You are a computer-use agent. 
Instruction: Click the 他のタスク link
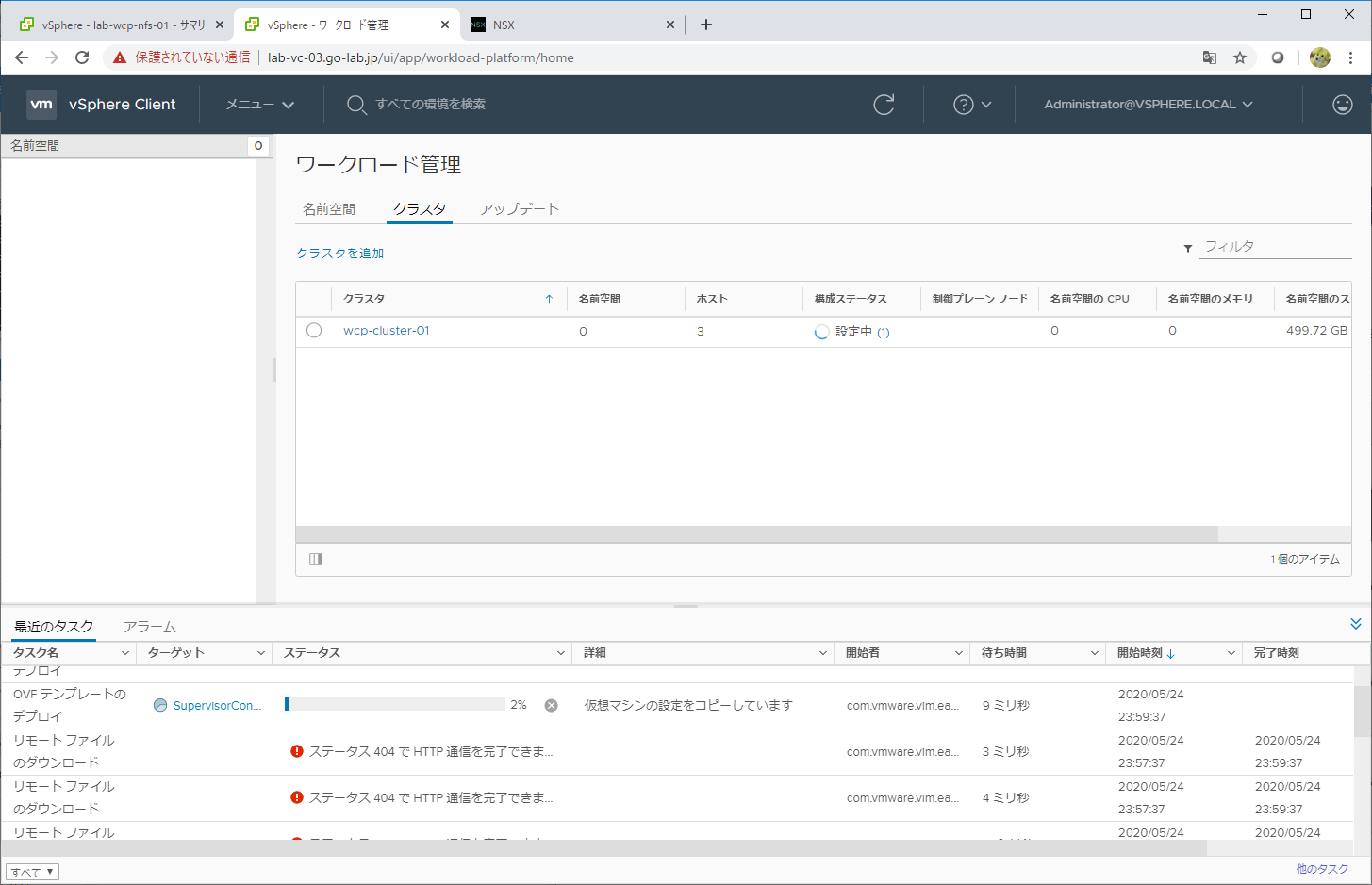(1322, 869)
